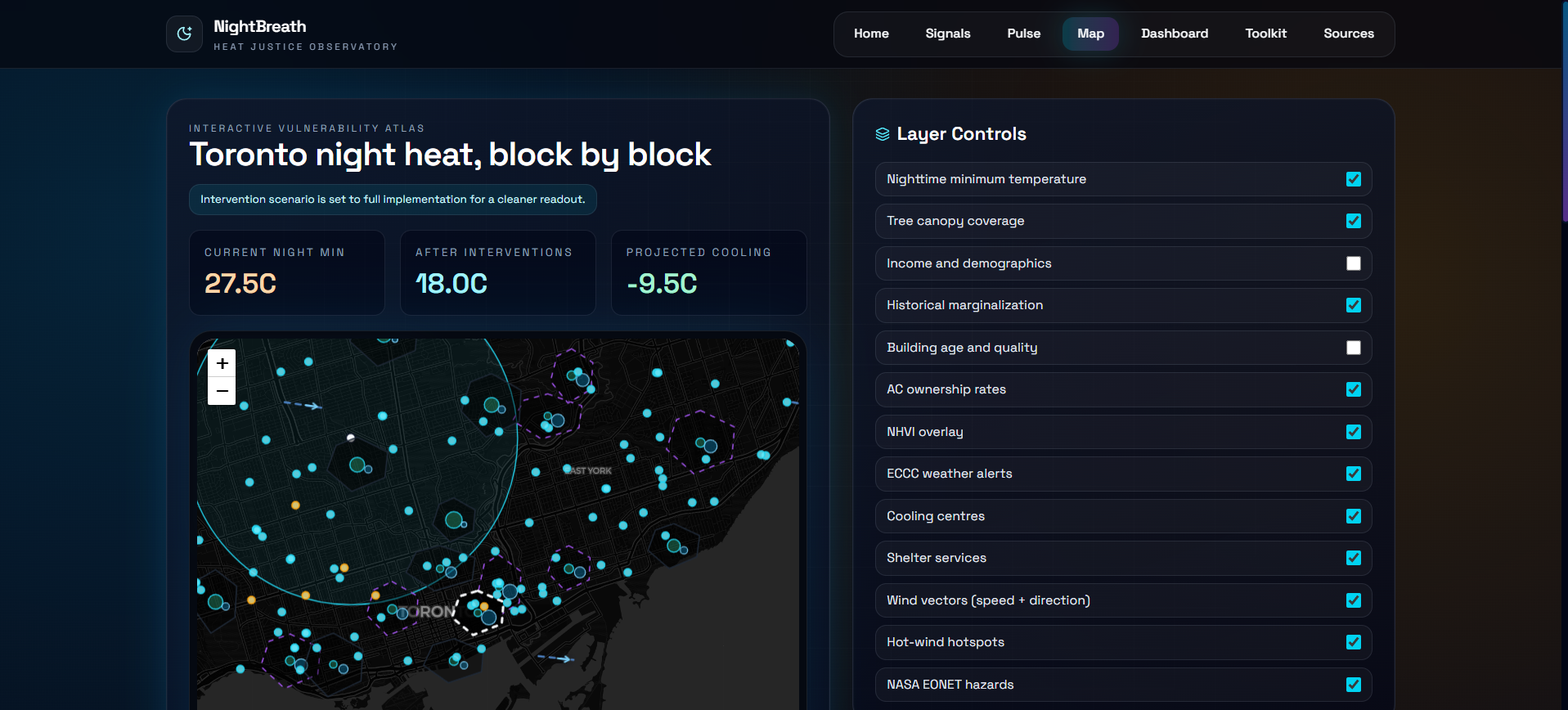Click the Layer Controls stack icon
The image size is (1568, 710).
pos(883,134)
